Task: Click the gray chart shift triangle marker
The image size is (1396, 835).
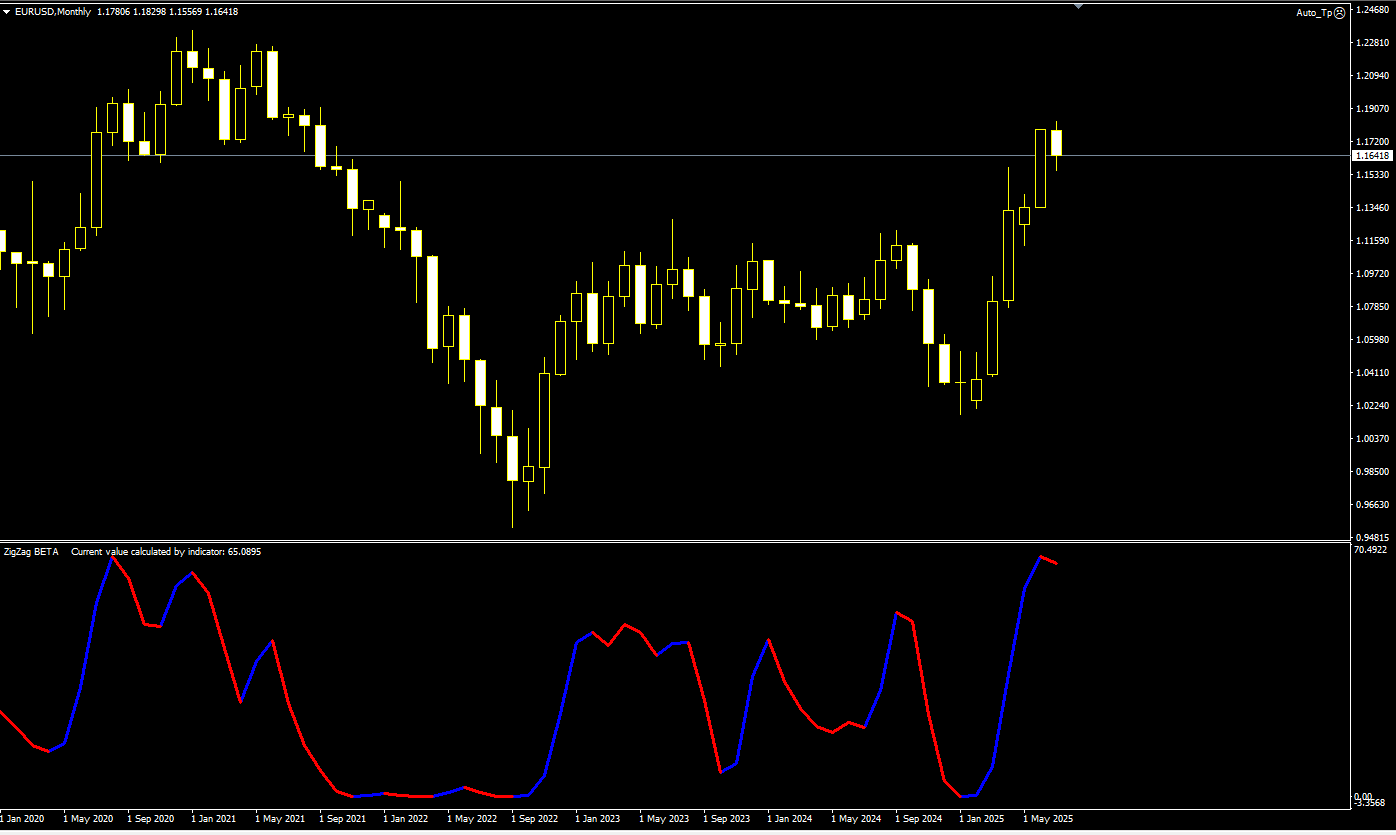Action: [x=1078, y=6]
